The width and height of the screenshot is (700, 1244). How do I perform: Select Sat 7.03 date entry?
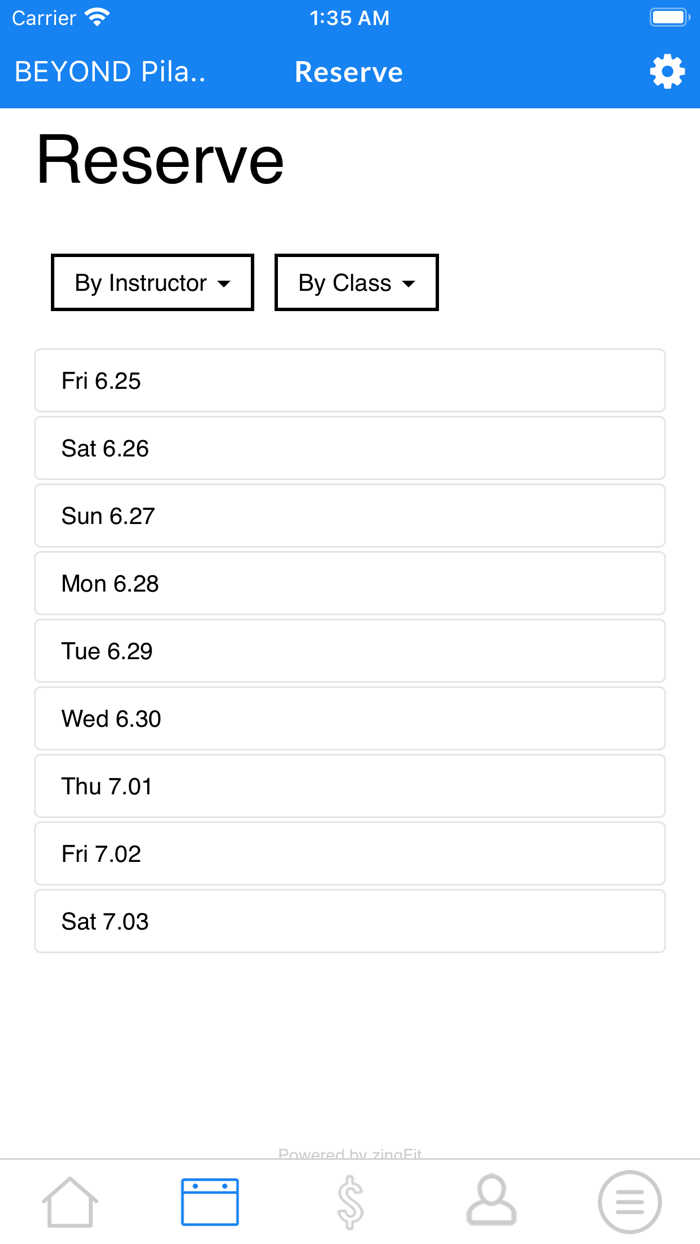(x=350, y=921)
